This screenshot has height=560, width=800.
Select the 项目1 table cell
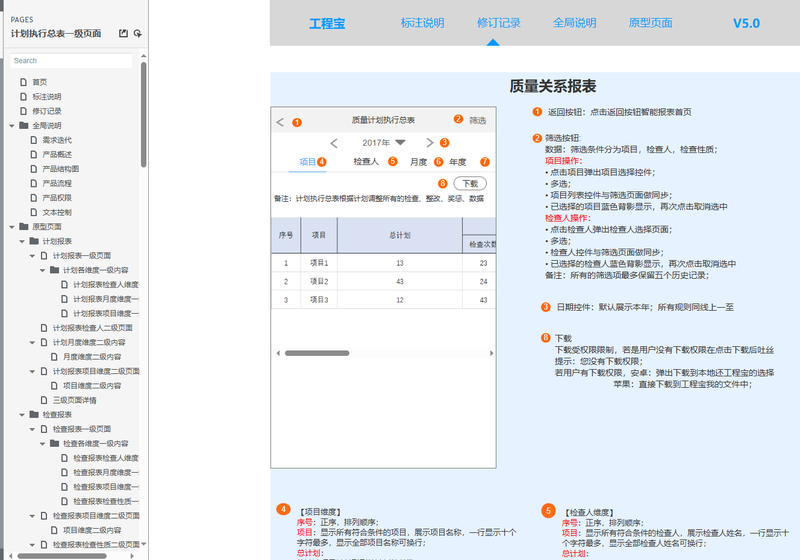click(x=319, y=263)
